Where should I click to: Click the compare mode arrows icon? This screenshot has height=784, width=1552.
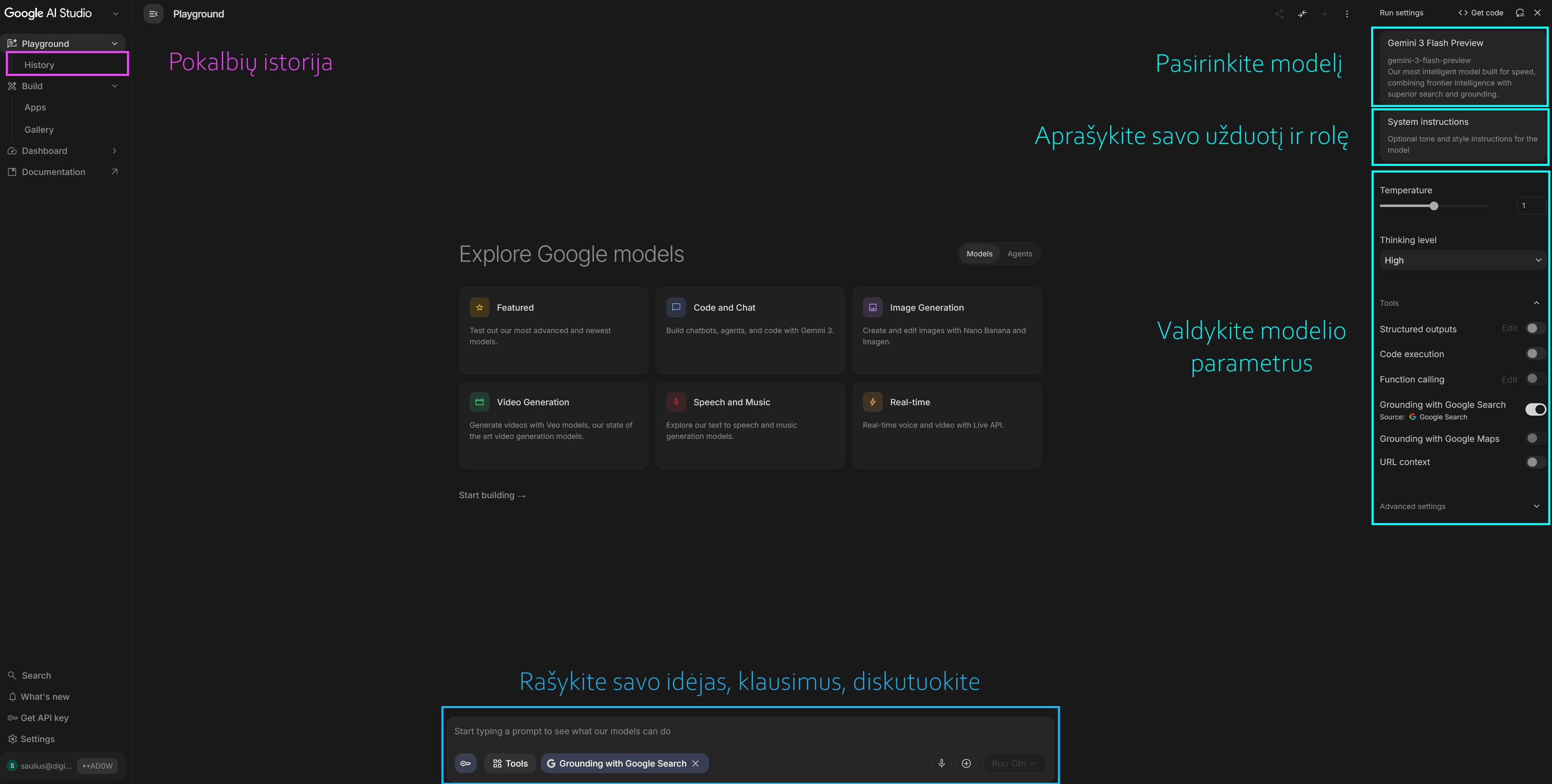pyautogui.click(x=1302, y=14)
